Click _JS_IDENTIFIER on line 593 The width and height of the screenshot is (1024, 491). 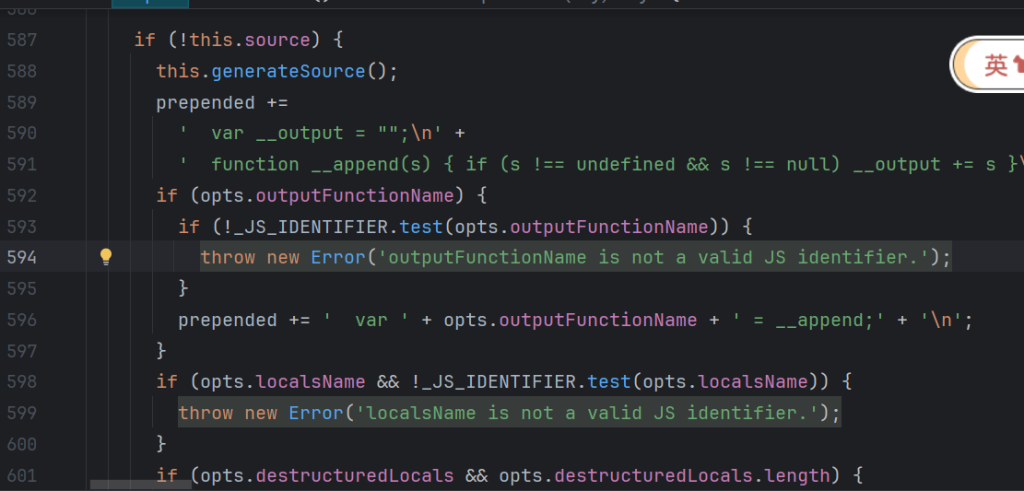coord(310,227)
